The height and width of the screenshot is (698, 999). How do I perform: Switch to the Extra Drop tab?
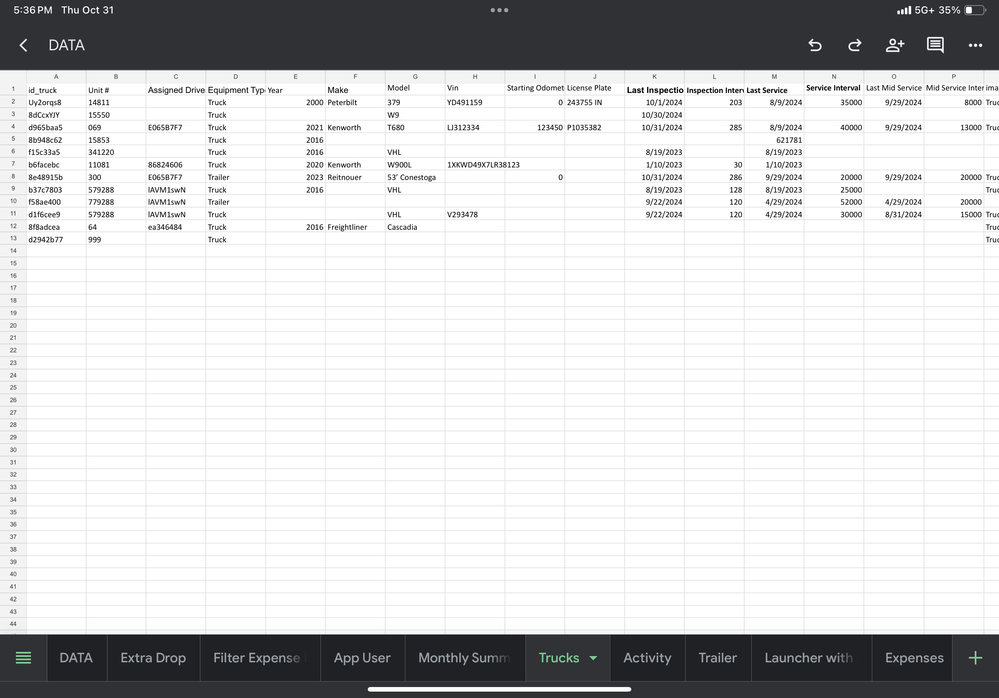153,658
